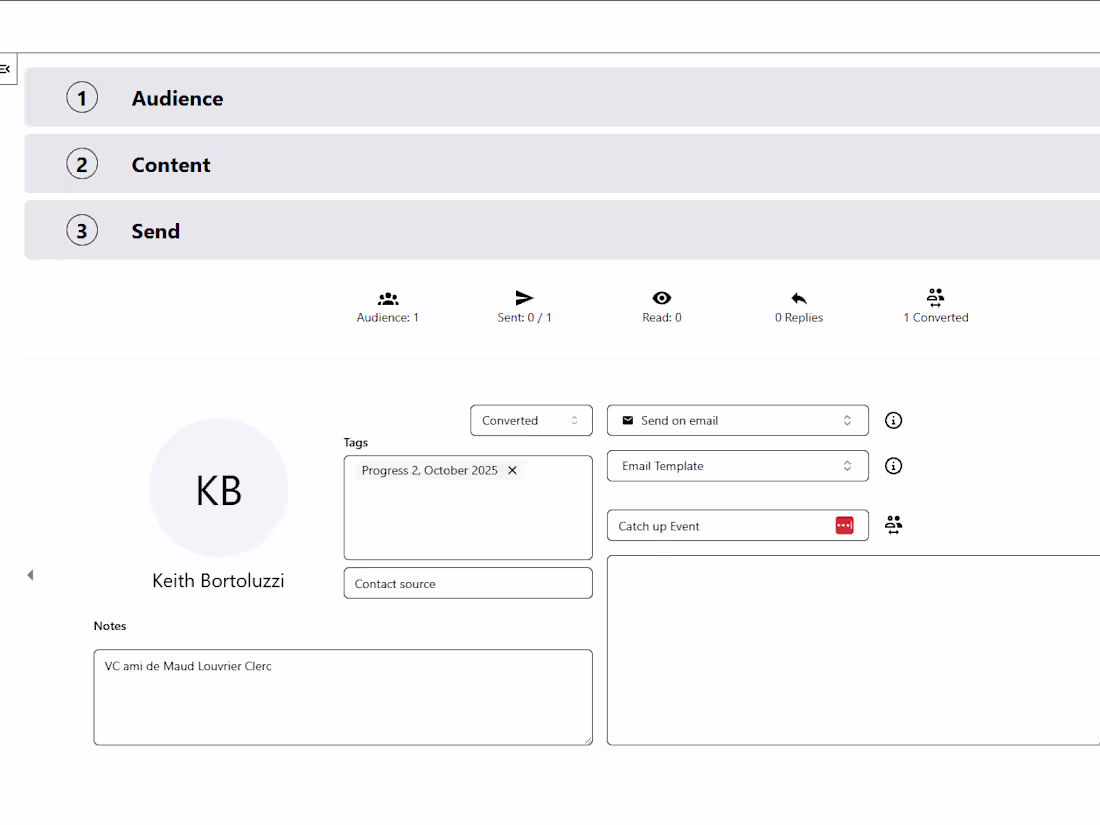1100x825 pixels.
Task: Open the Converted status dropdown
Action: [531, 420]
